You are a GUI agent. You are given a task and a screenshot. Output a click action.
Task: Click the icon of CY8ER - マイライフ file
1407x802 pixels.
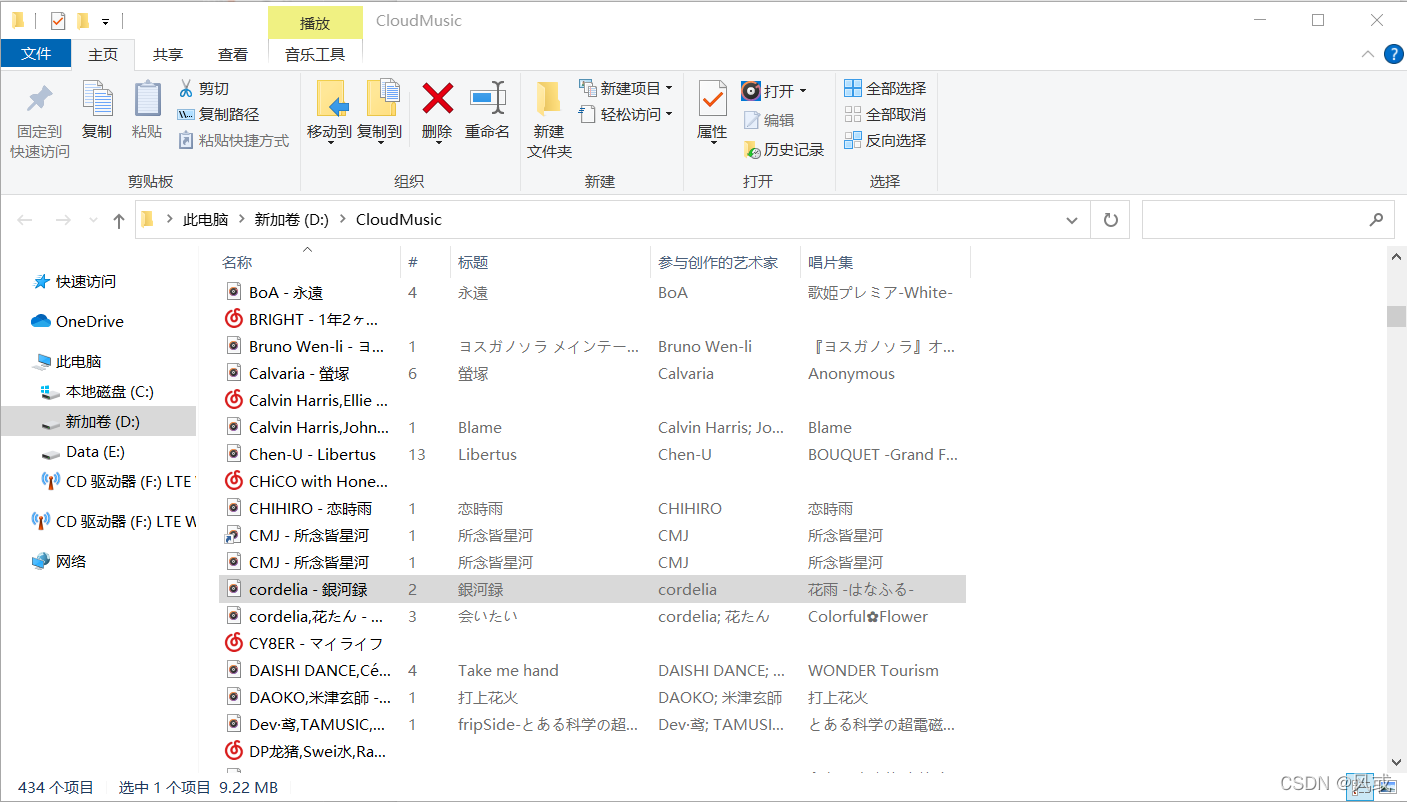pyautogui.click(x=233, y=643)
